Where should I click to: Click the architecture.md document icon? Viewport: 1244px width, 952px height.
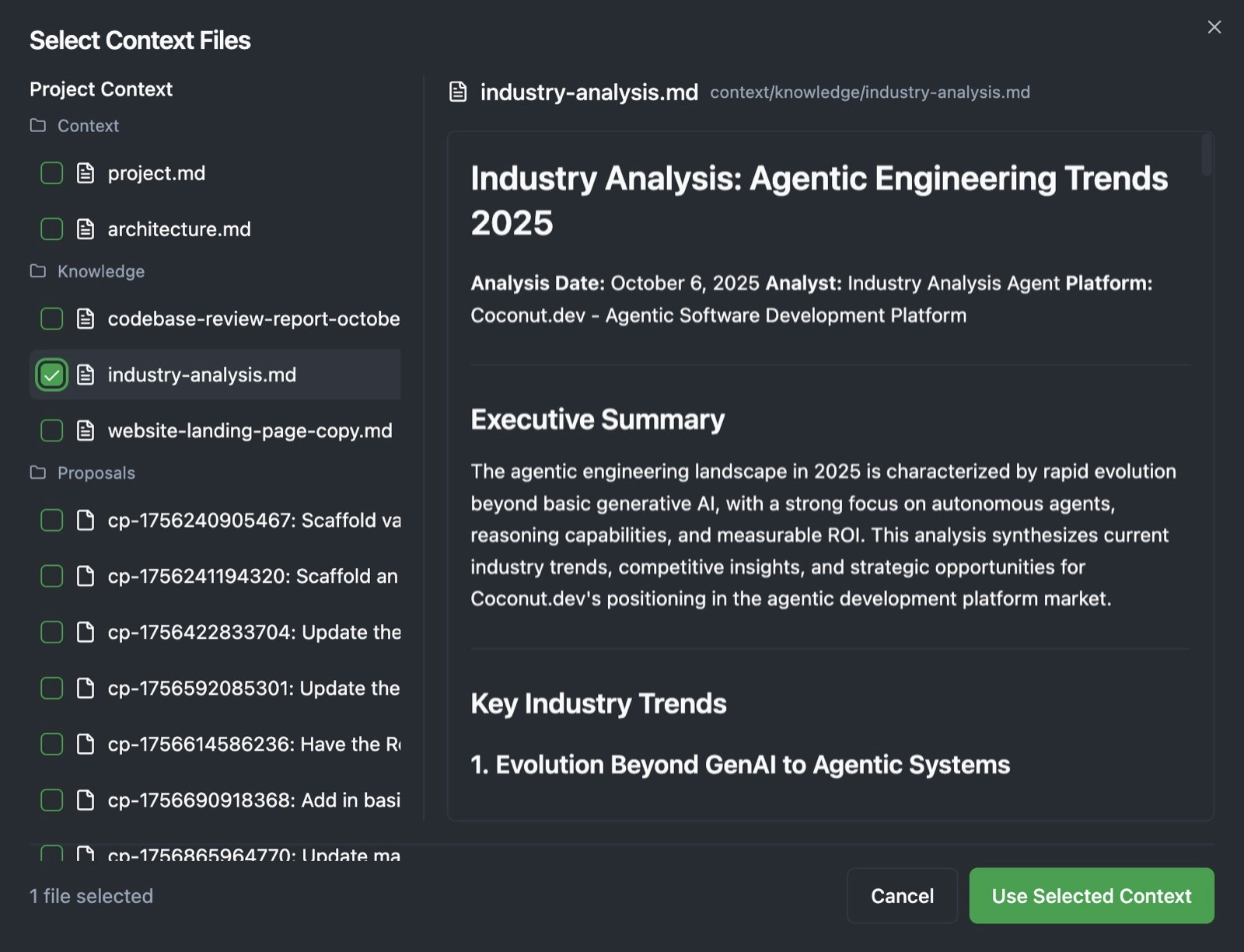[86, 229]
